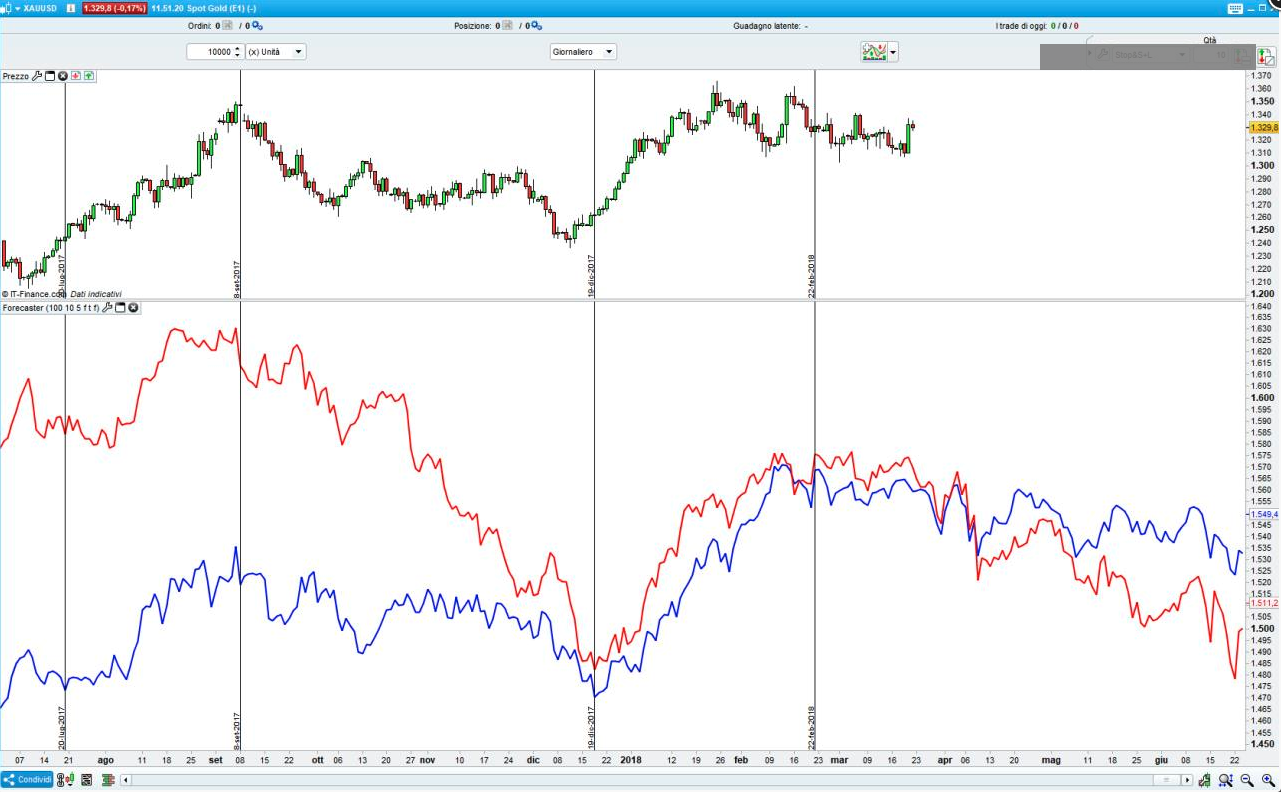The height and width of the screenshot is (792, 1281).
Task: Click the Condividi share button
Action: (27, 780)
